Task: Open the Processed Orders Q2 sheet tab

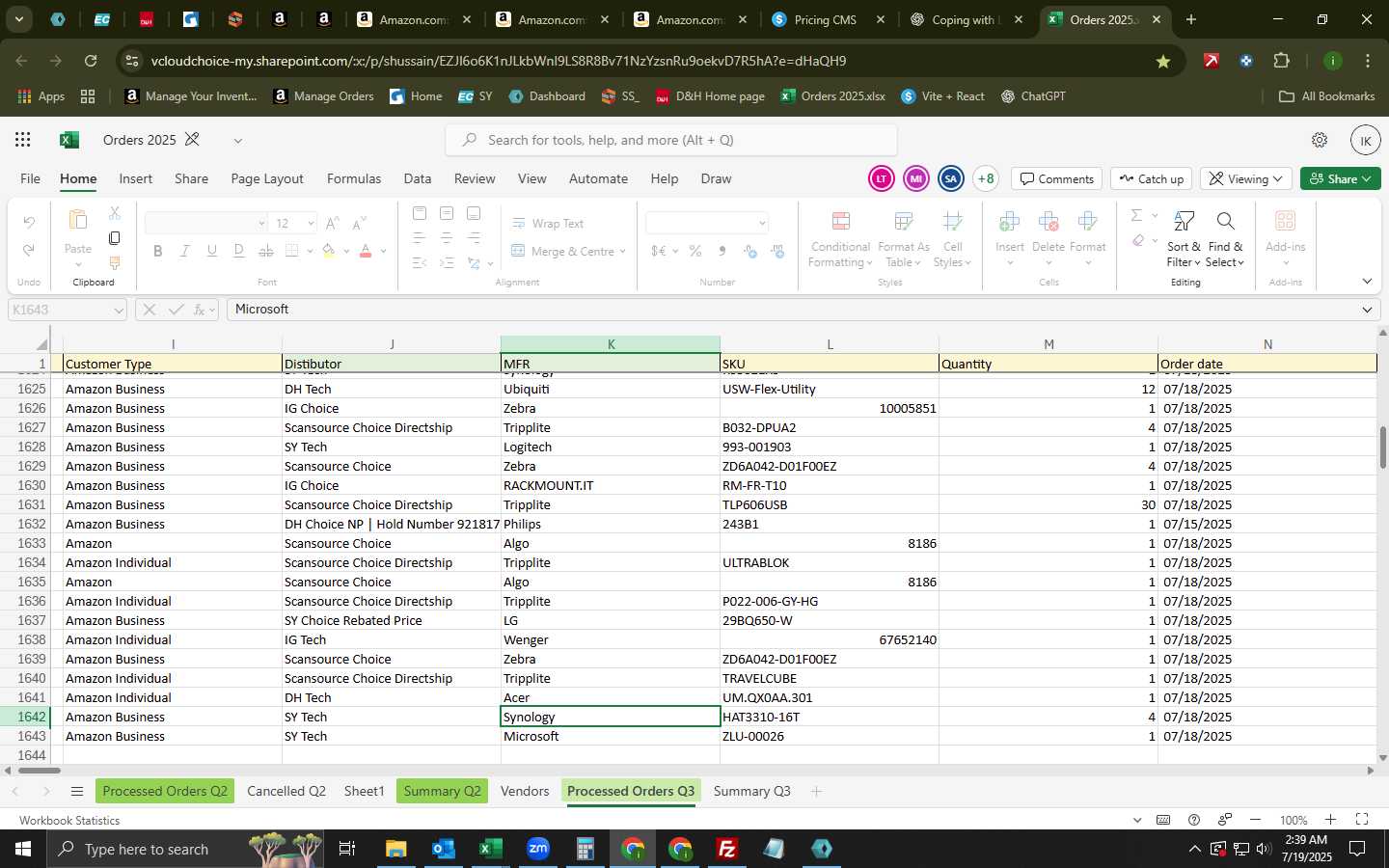Action: click(165, 791)
